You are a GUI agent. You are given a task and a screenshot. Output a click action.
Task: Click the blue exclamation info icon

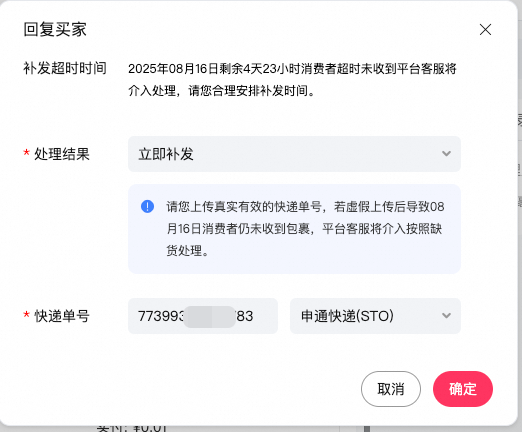pyautogui.click(x=147, y=206)
